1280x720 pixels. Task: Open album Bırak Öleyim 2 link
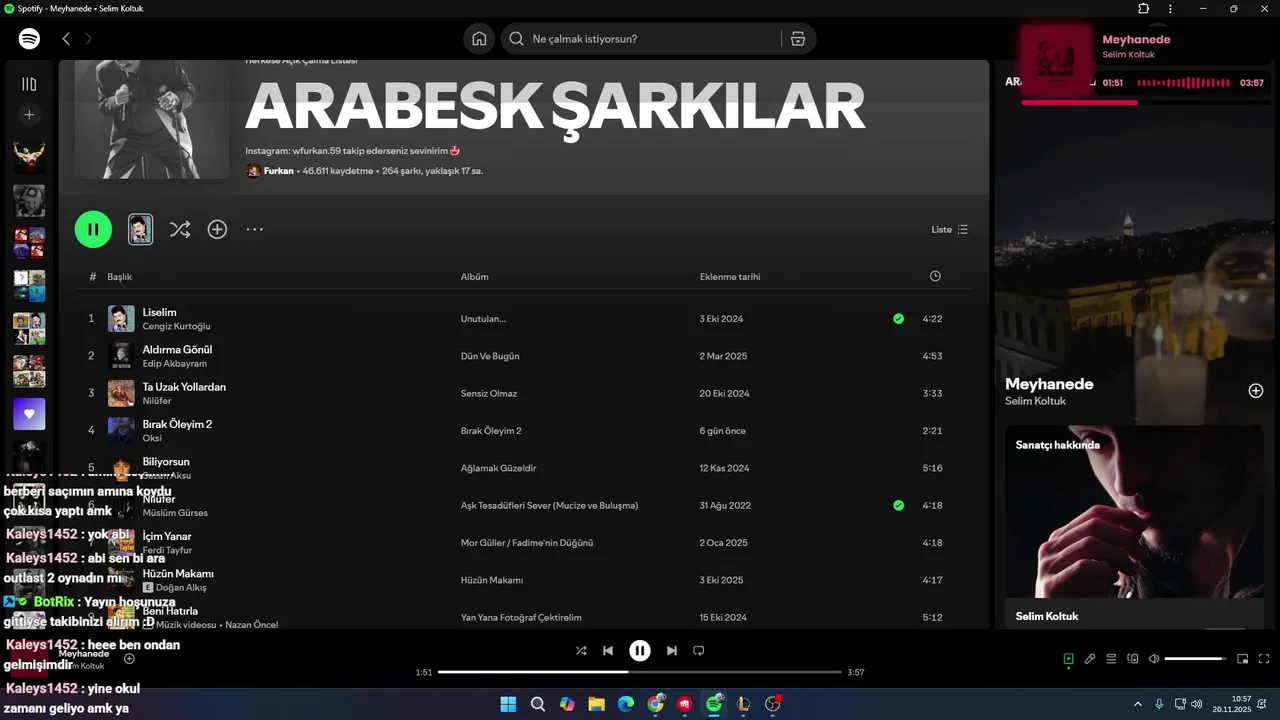coord(491,431)
